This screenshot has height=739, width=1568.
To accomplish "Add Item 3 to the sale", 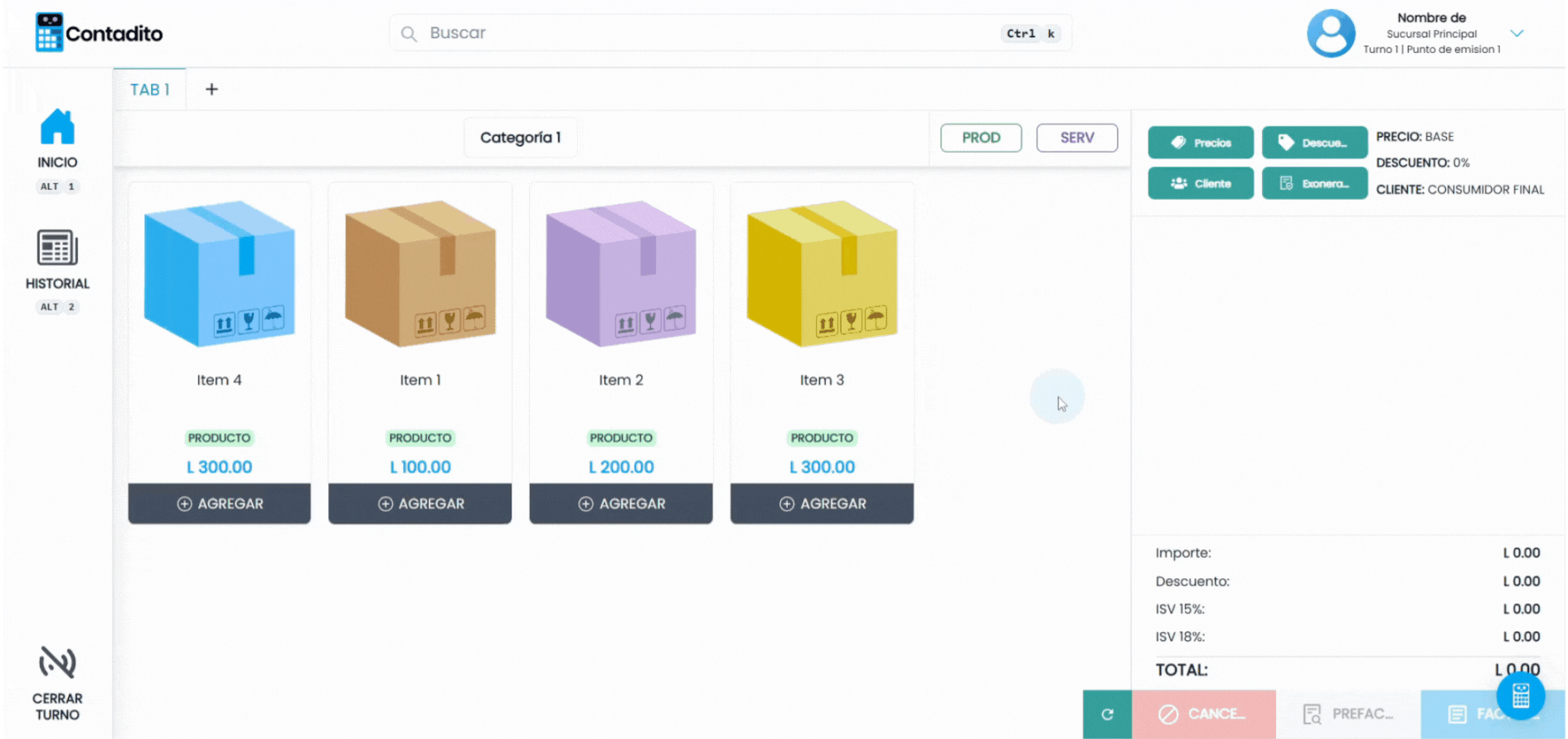I will point(822,503).
